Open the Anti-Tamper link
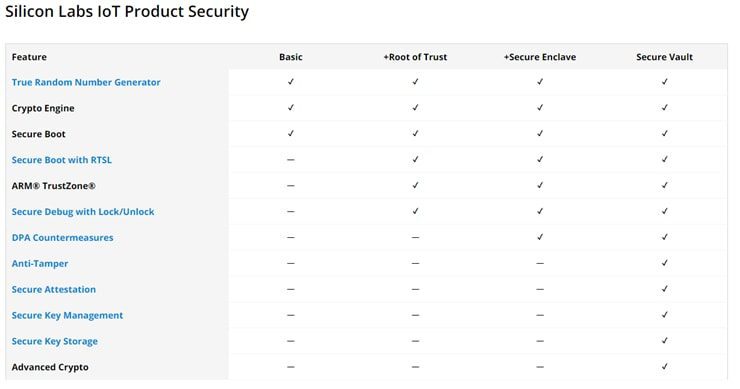This screenshot has width=740, height=389. (40, 264)
